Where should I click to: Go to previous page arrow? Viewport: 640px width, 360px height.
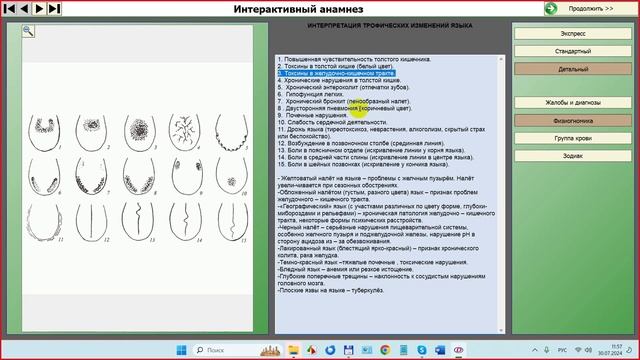(x=24, y=9)
